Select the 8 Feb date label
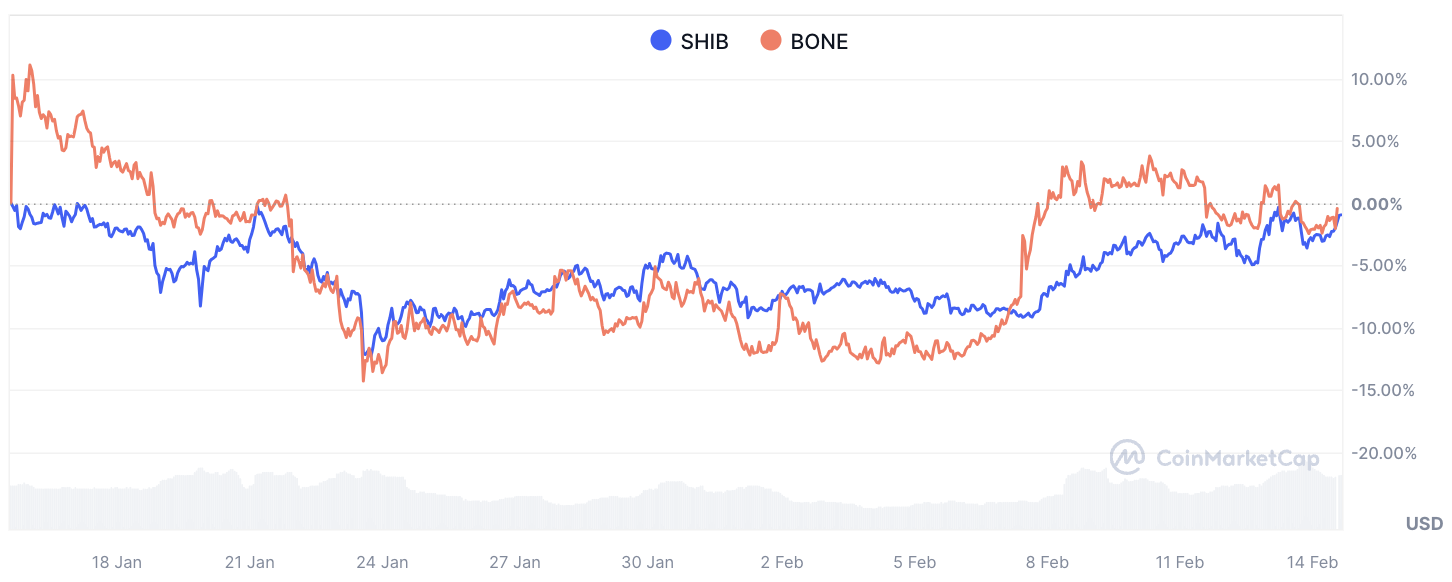This screenshot has height=582, width=1452. (x=1046, y=562)
